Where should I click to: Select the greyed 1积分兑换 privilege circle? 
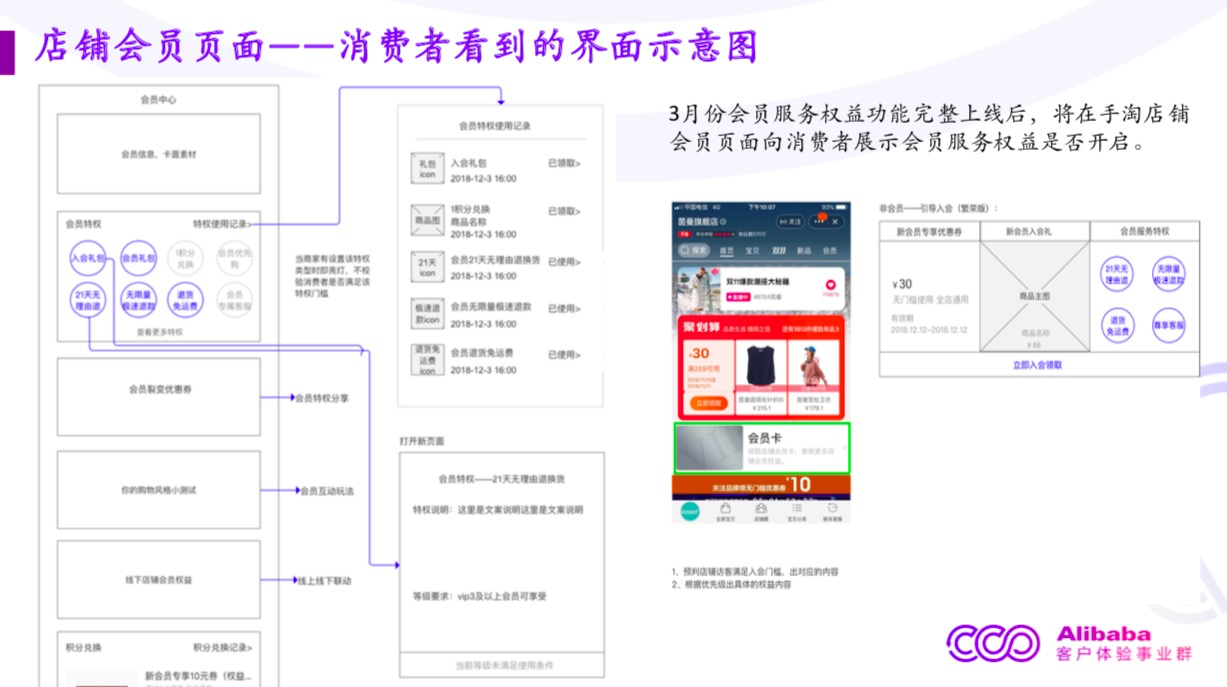pyautogui.click(x=185, y=258)
